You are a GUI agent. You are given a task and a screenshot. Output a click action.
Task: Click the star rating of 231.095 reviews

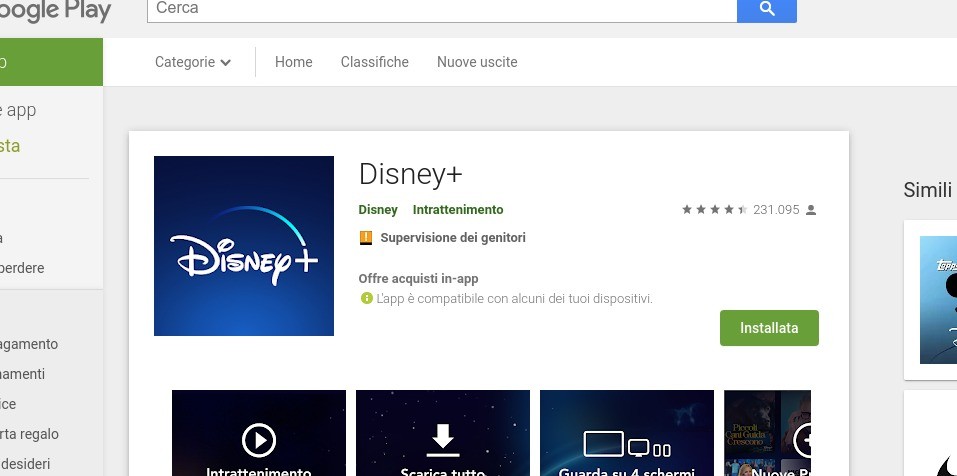(715, 210)
